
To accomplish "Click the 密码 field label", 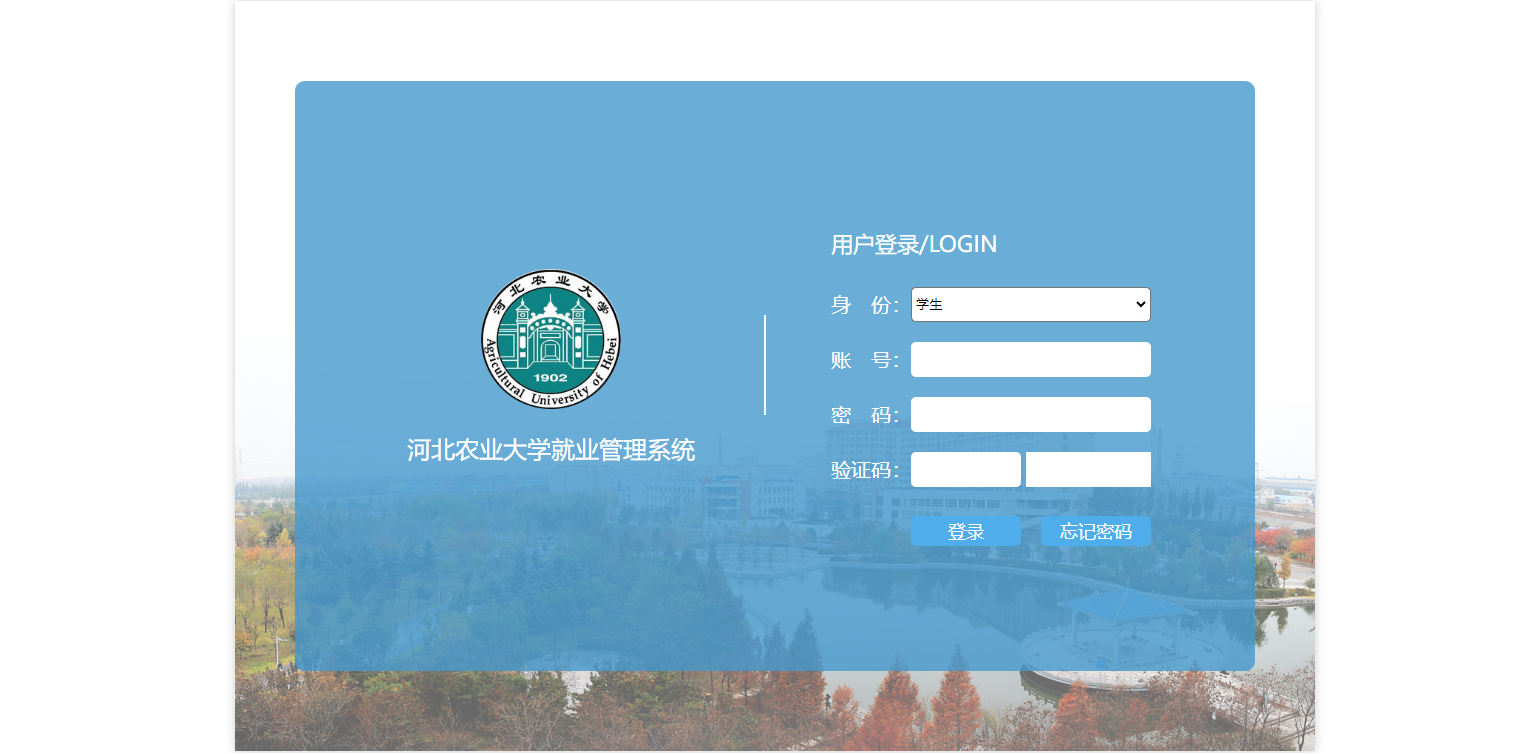I will (x=864, y=416).
